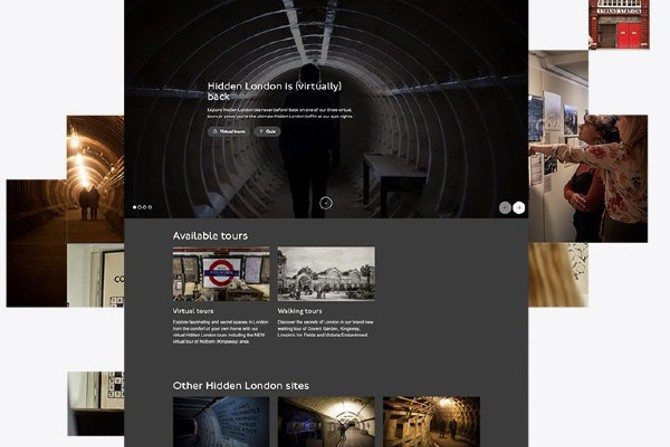The height and width of the screenshot is (447, 670).
Task: Click the Virtual tours hero button
Action: 229,132
